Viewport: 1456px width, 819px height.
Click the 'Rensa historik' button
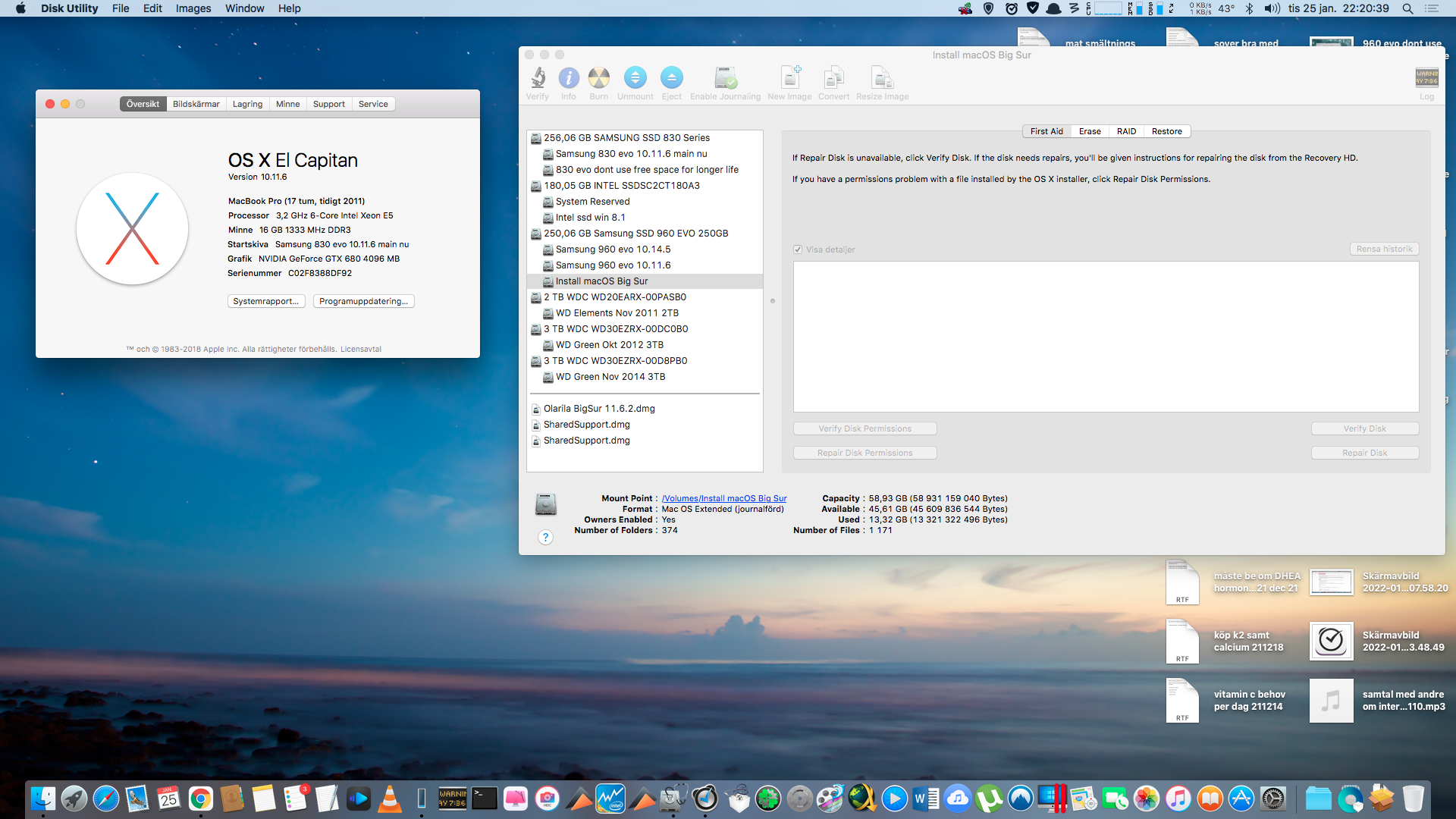(1384, 249)
